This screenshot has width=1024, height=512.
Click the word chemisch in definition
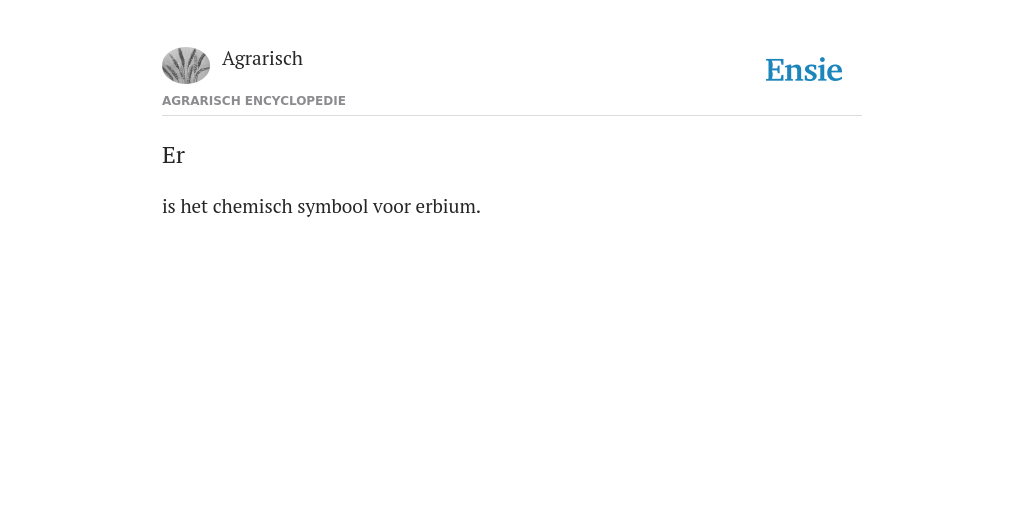click(x=252, y=206)
